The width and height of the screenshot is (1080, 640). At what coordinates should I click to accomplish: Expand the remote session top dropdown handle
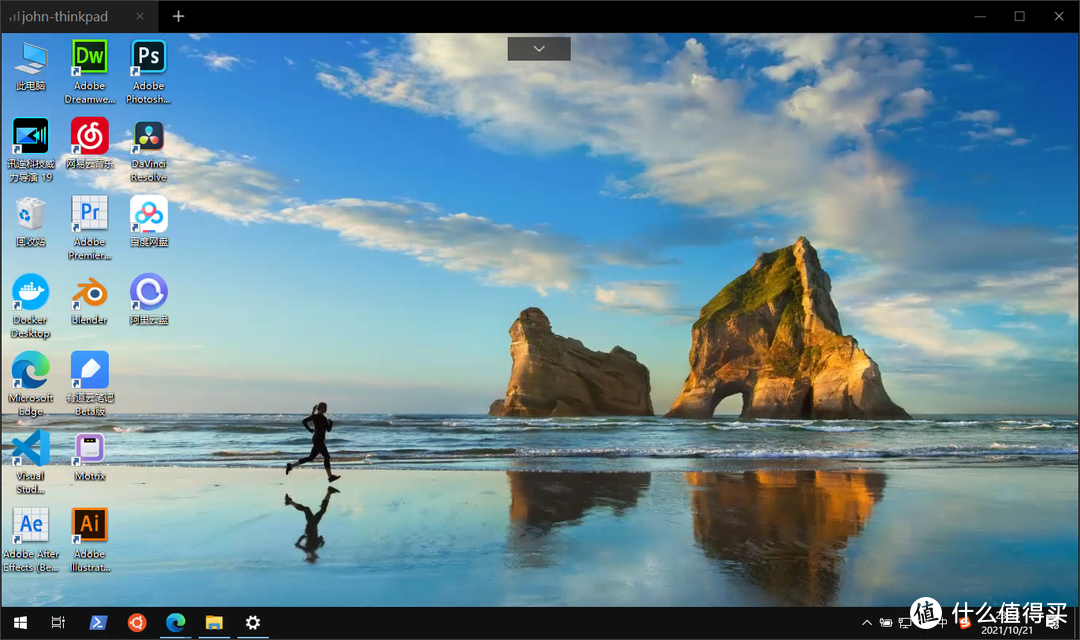[x=539, y=49]
